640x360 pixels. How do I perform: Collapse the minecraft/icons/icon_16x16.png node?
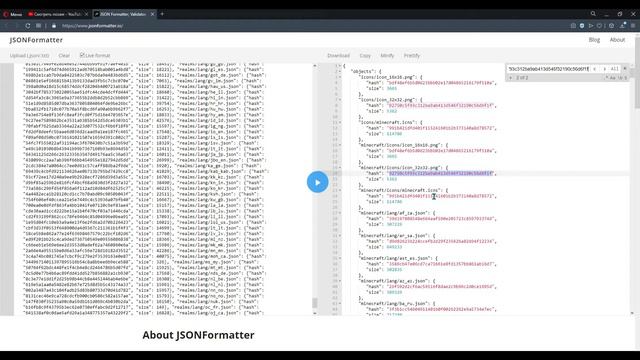pos(340,145)
